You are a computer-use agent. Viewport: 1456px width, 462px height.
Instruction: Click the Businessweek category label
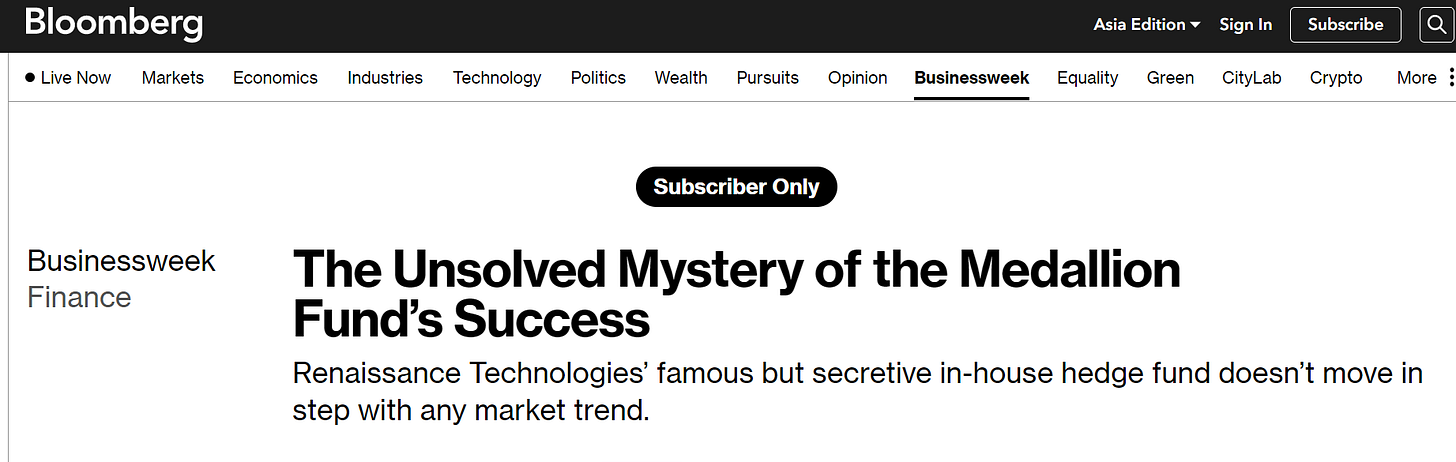(121, 262)
